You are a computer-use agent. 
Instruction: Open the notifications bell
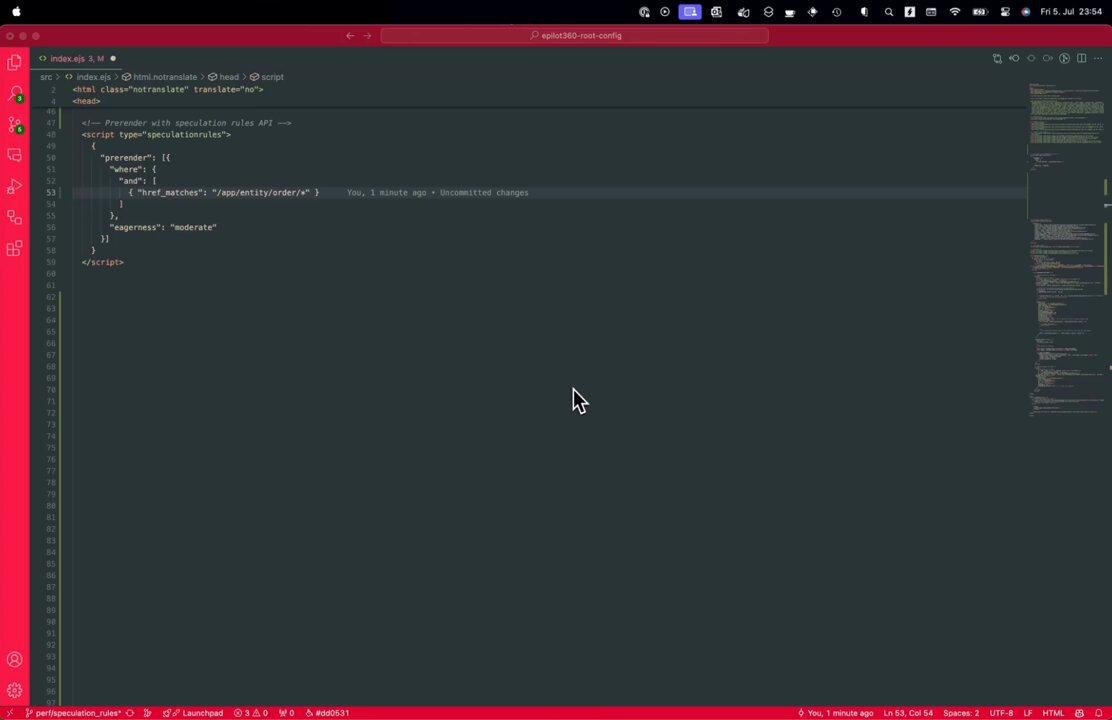pos(1099,713)
